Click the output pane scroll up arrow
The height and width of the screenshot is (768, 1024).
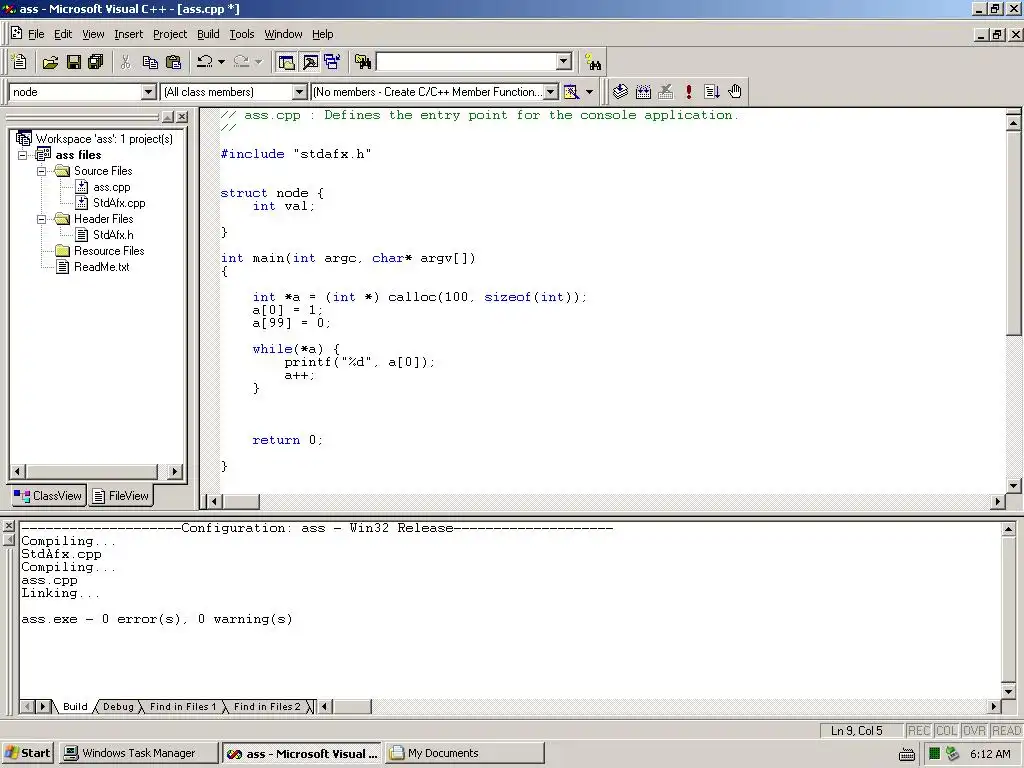1008,530
